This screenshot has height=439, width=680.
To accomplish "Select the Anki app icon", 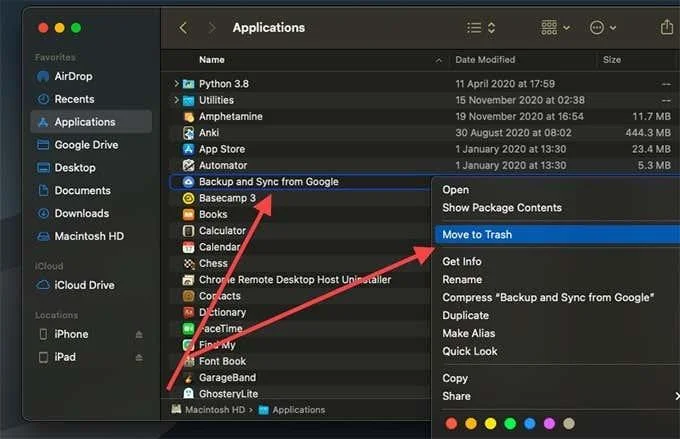I will (x=188, y=133).
